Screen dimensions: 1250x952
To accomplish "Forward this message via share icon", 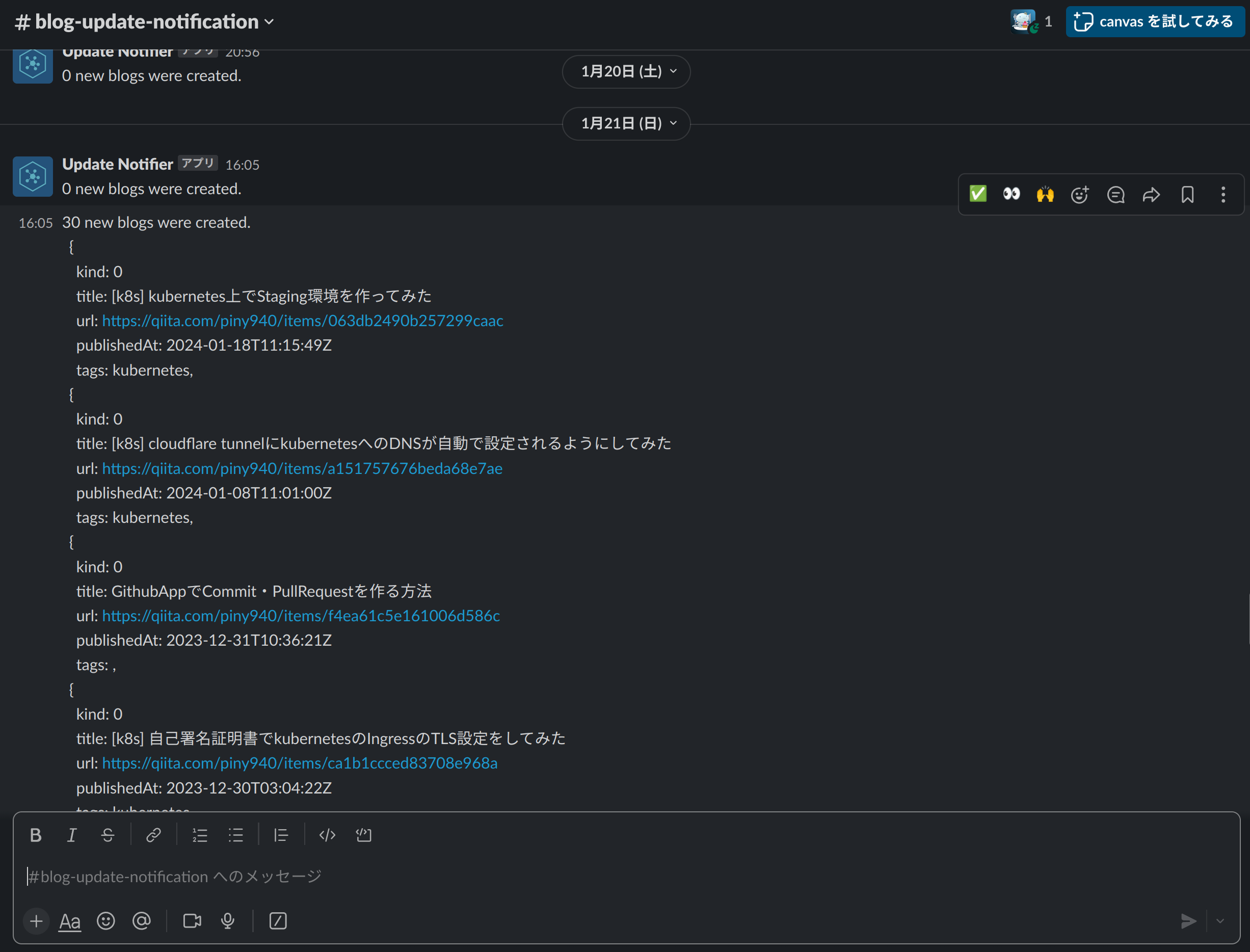I will 1152,194.
